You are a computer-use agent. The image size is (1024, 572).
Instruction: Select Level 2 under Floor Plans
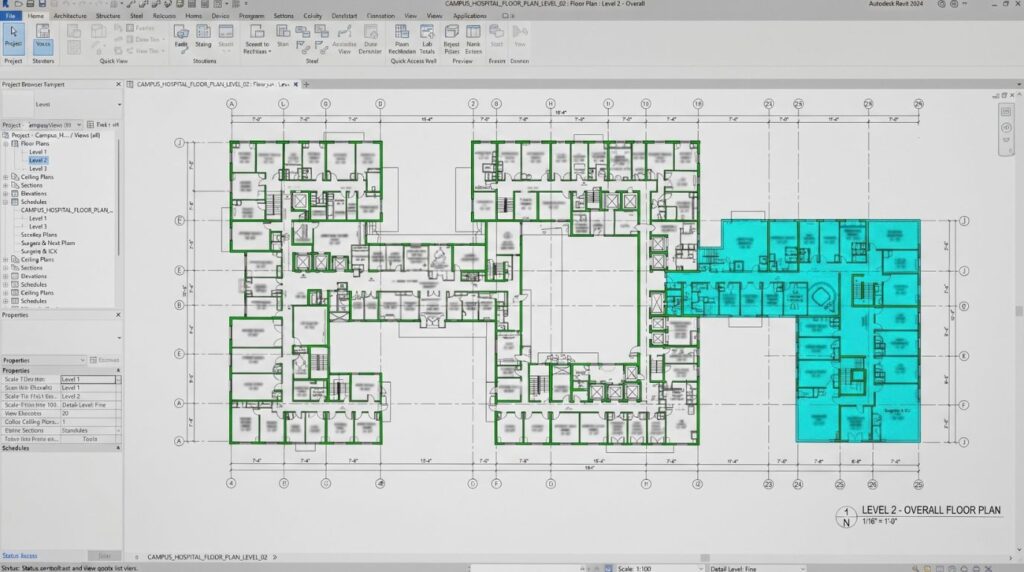click(38, 160)
